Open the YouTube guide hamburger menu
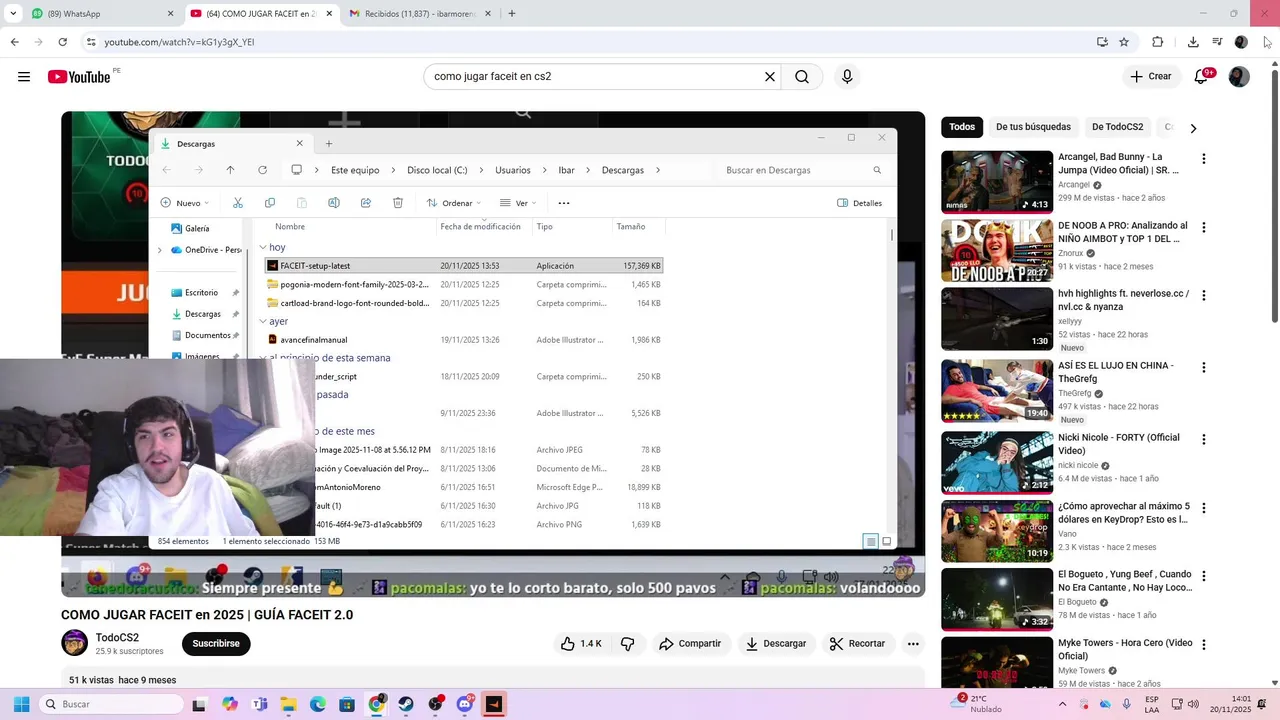Viewport: 1280px width, 720px height. point(24,77)
